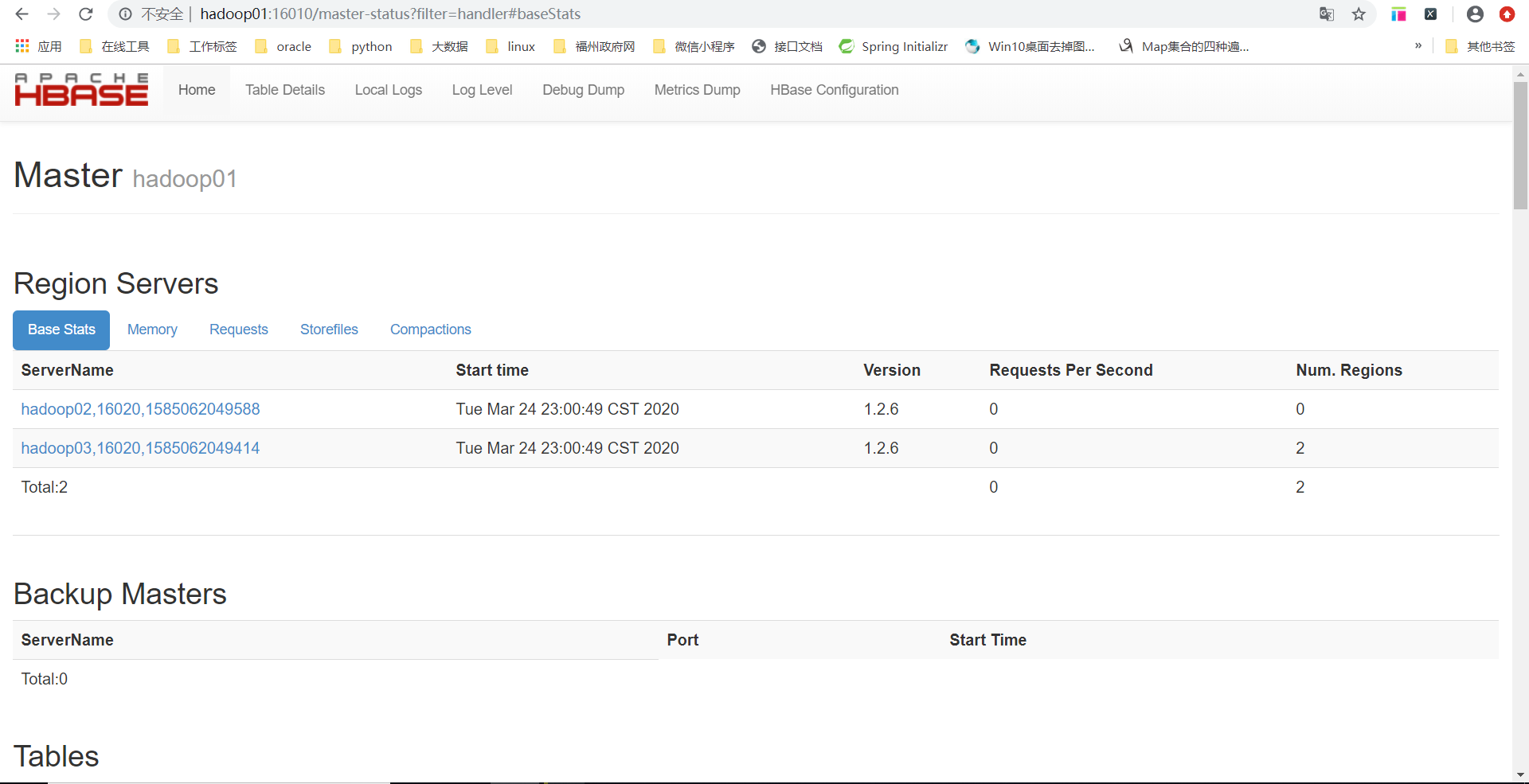Switch to the Compactions tab
The height and width of the screenshot is (784, 1529).
(431, 330)
